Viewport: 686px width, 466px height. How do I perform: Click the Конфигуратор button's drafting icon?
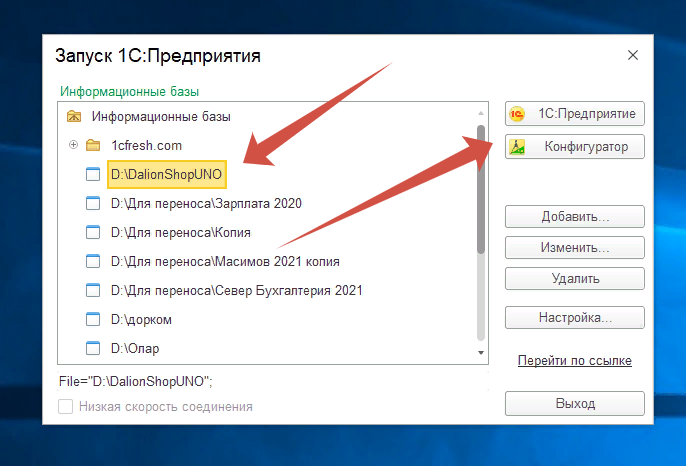click(x=517, y=147)
